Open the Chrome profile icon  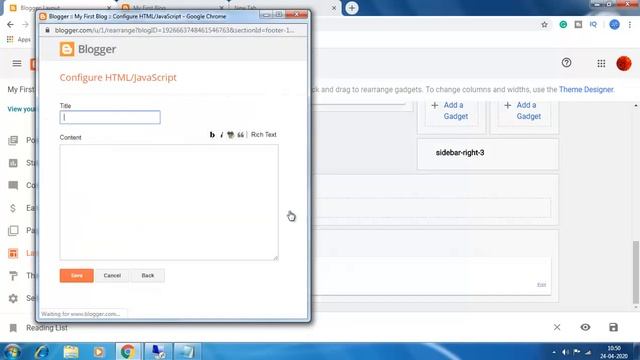[x=614, y=24]
